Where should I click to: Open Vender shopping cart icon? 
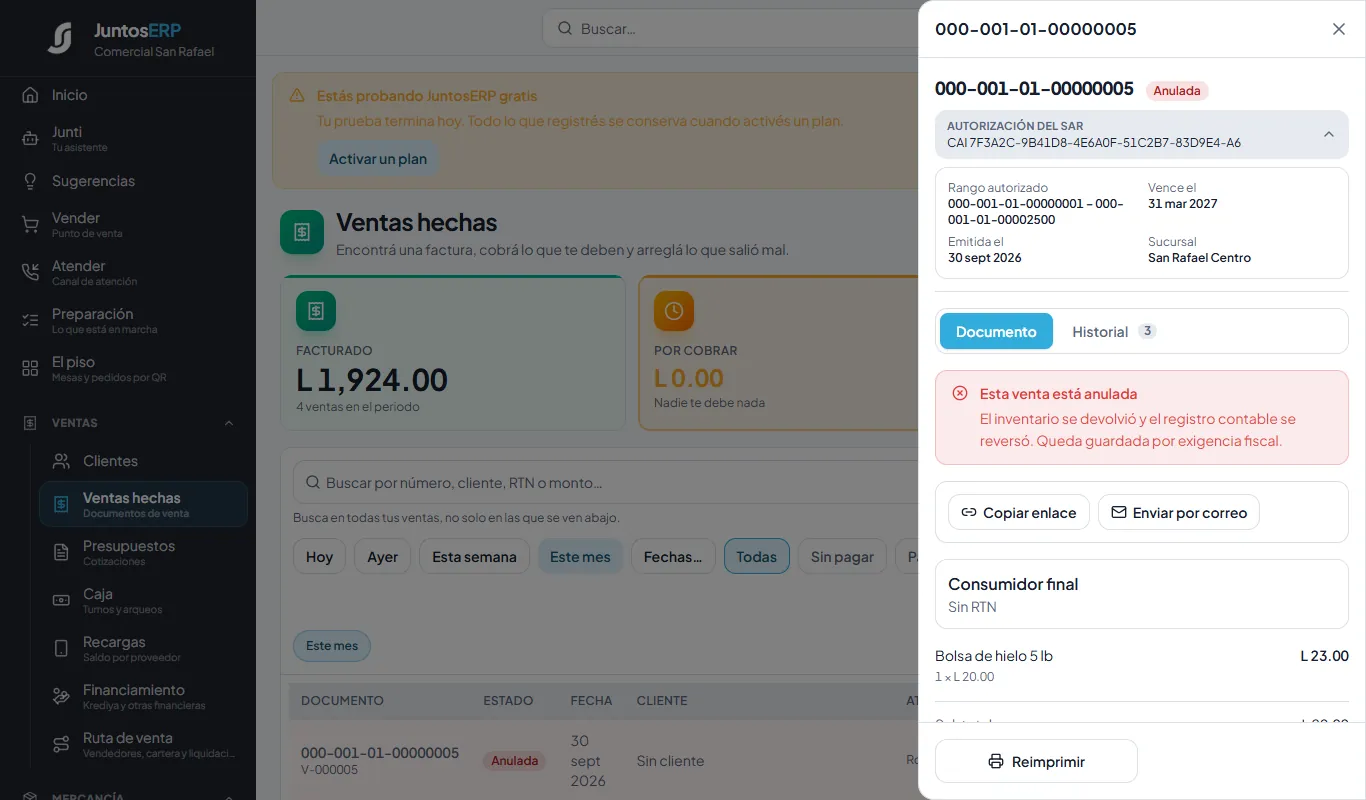(30, 225)
